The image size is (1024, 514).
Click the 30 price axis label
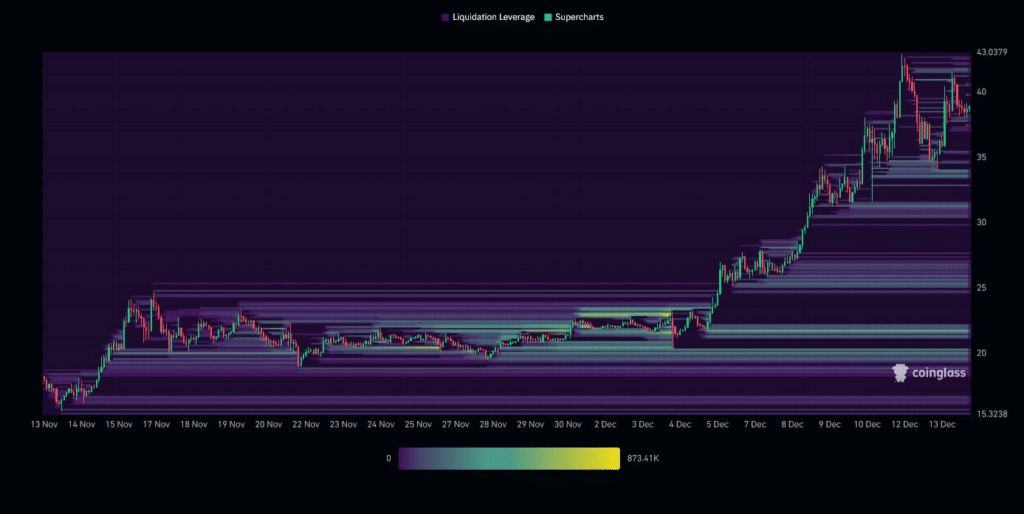[982, 223]
